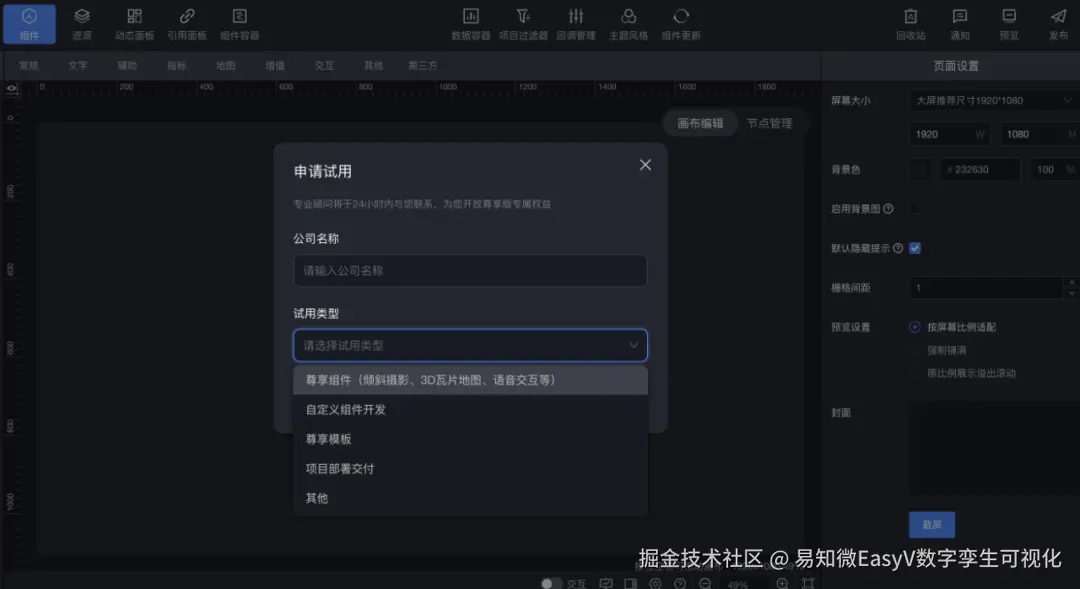1080x589 pixels.
Task: Close the 申请试用 dialog
Action: [x=645, y=165]
